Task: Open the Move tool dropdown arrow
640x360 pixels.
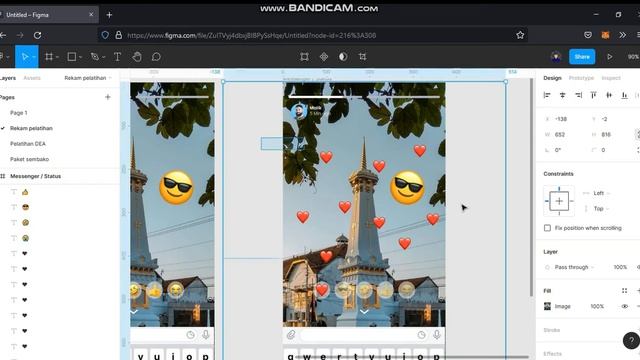Action: 34,57
